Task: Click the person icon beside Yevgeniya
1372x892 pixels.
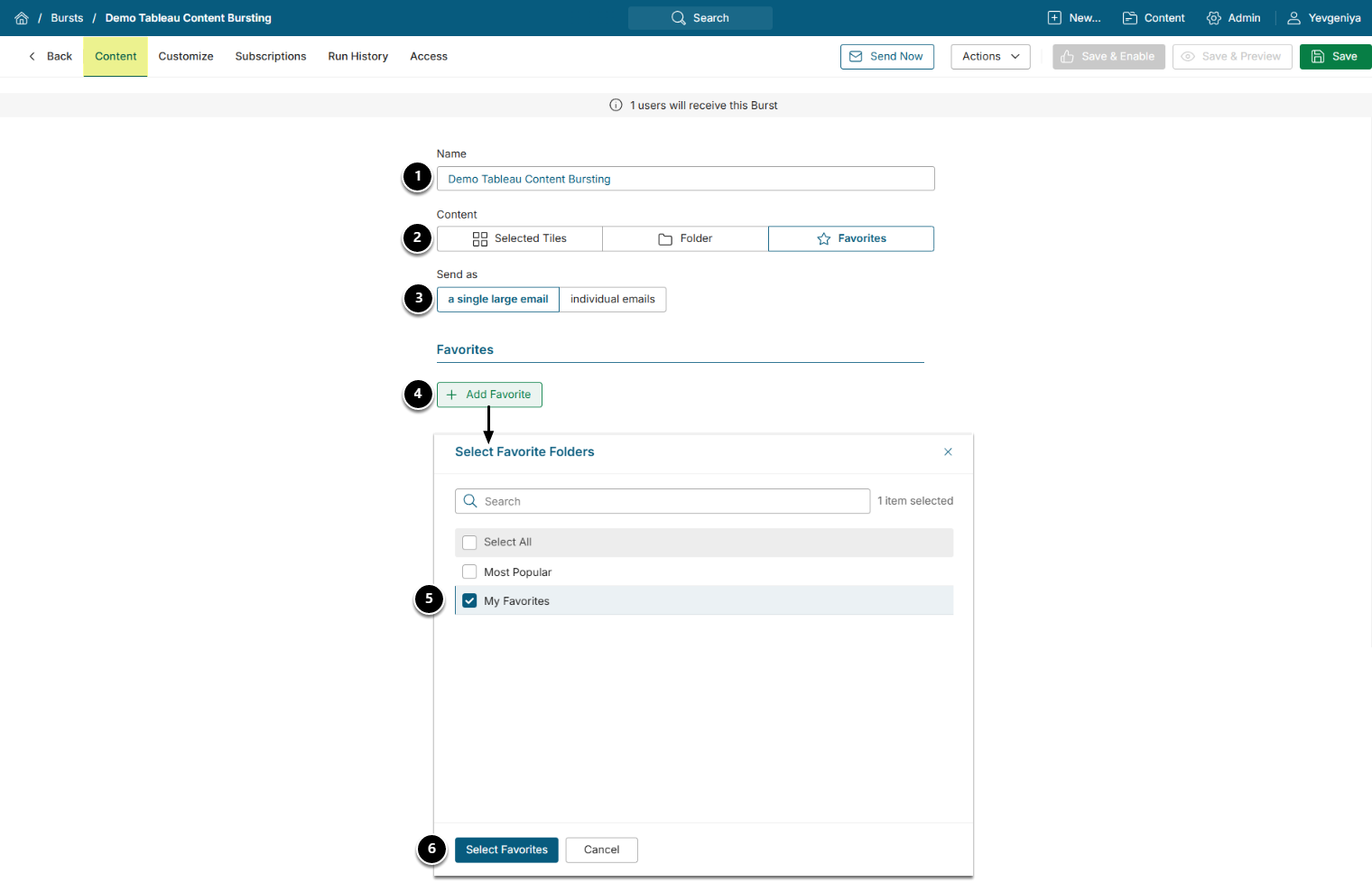Action: point(1293,18)
